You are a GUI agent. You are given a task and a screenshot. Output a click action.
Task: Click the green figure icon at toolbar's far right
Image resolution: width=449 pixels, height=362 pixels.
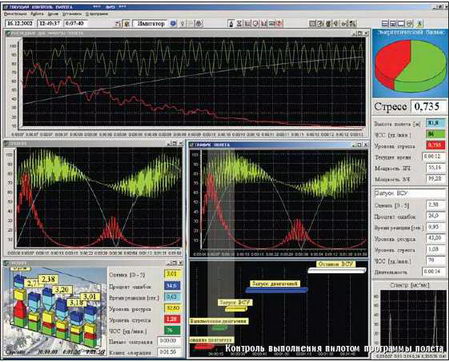point(420,23)
